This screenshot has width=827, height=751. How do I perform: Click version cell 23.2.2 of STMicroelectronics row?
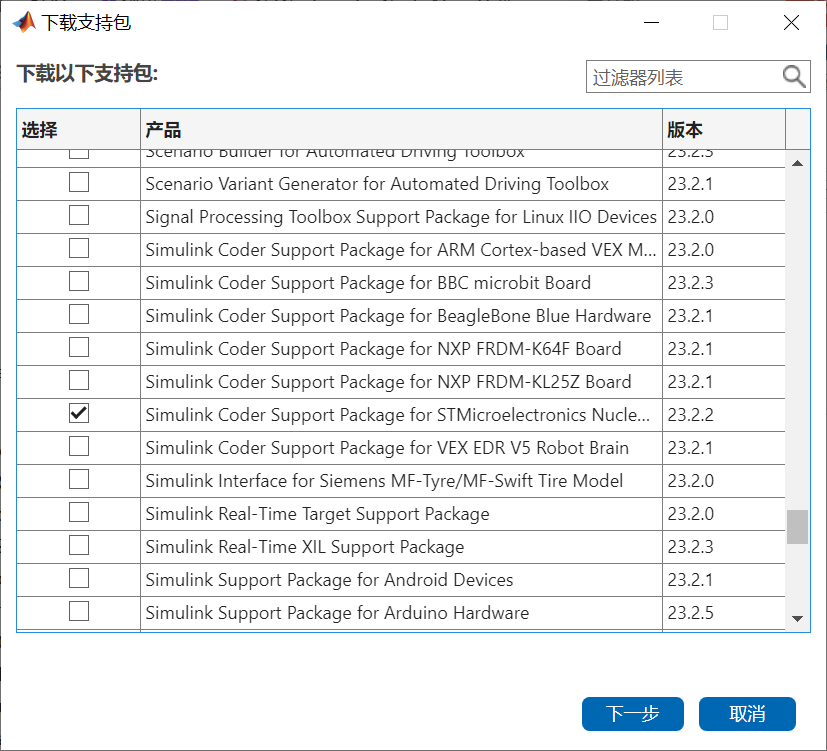click(x=690, y=415)
